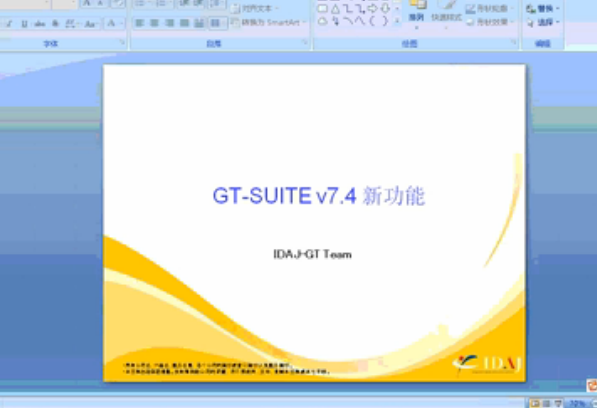The height and width of the screenshot is (408, 597).
Task: Open the Quick Styles (快速样式) gallery
Action: point(446,14)
